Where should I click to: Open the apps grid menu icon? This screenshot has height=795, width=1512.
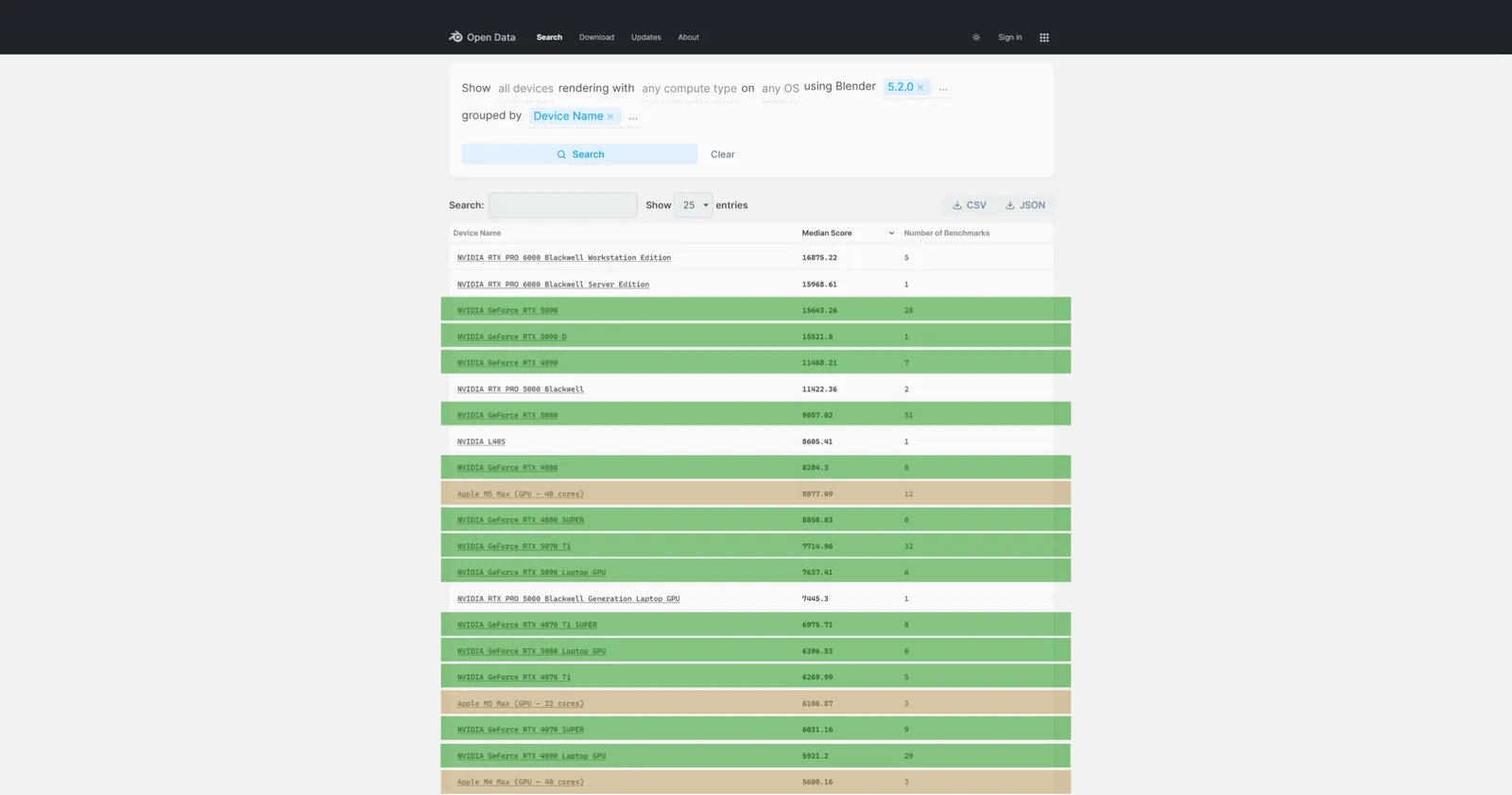(1044, 38)
